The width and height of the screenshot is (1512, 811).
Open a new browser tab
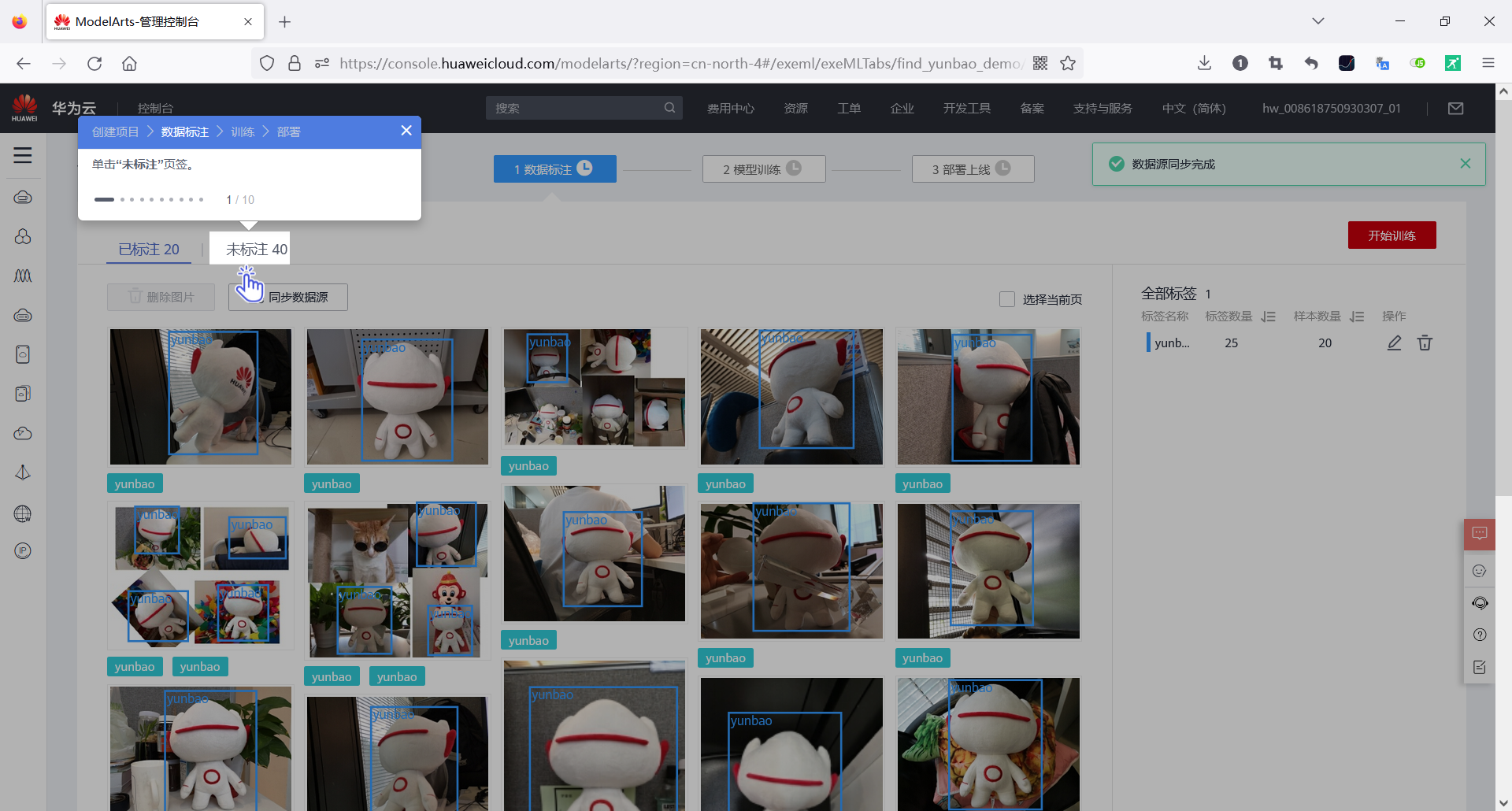[285, 21]
